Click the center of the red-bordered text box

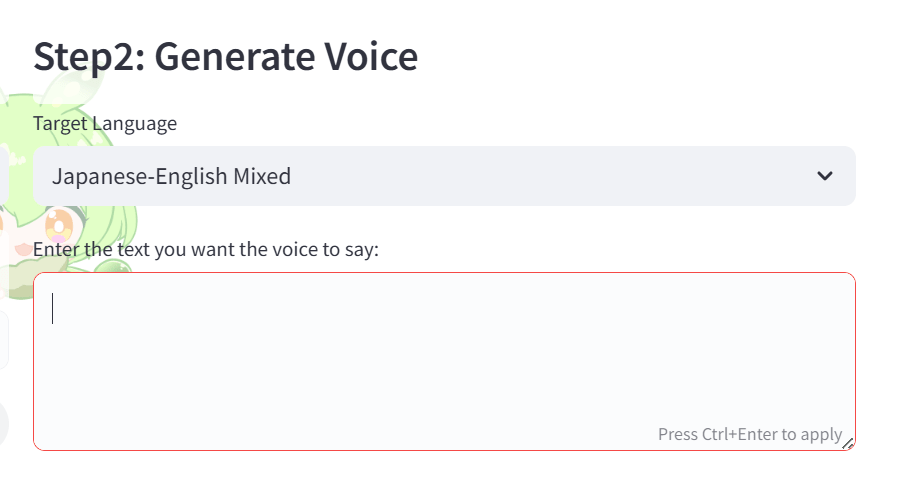444,361
